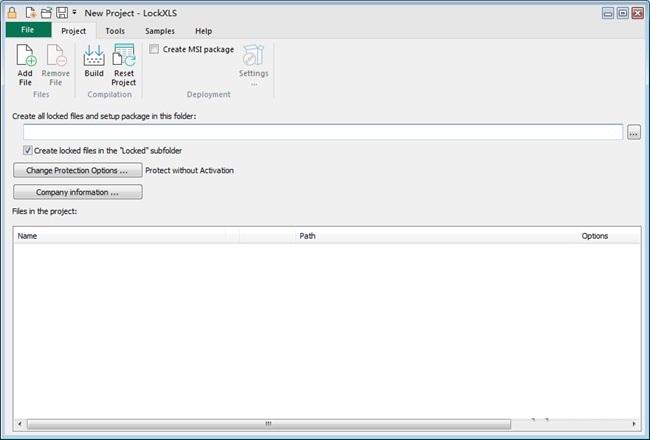
Task: Add File to the project
Action: (25, 65)
